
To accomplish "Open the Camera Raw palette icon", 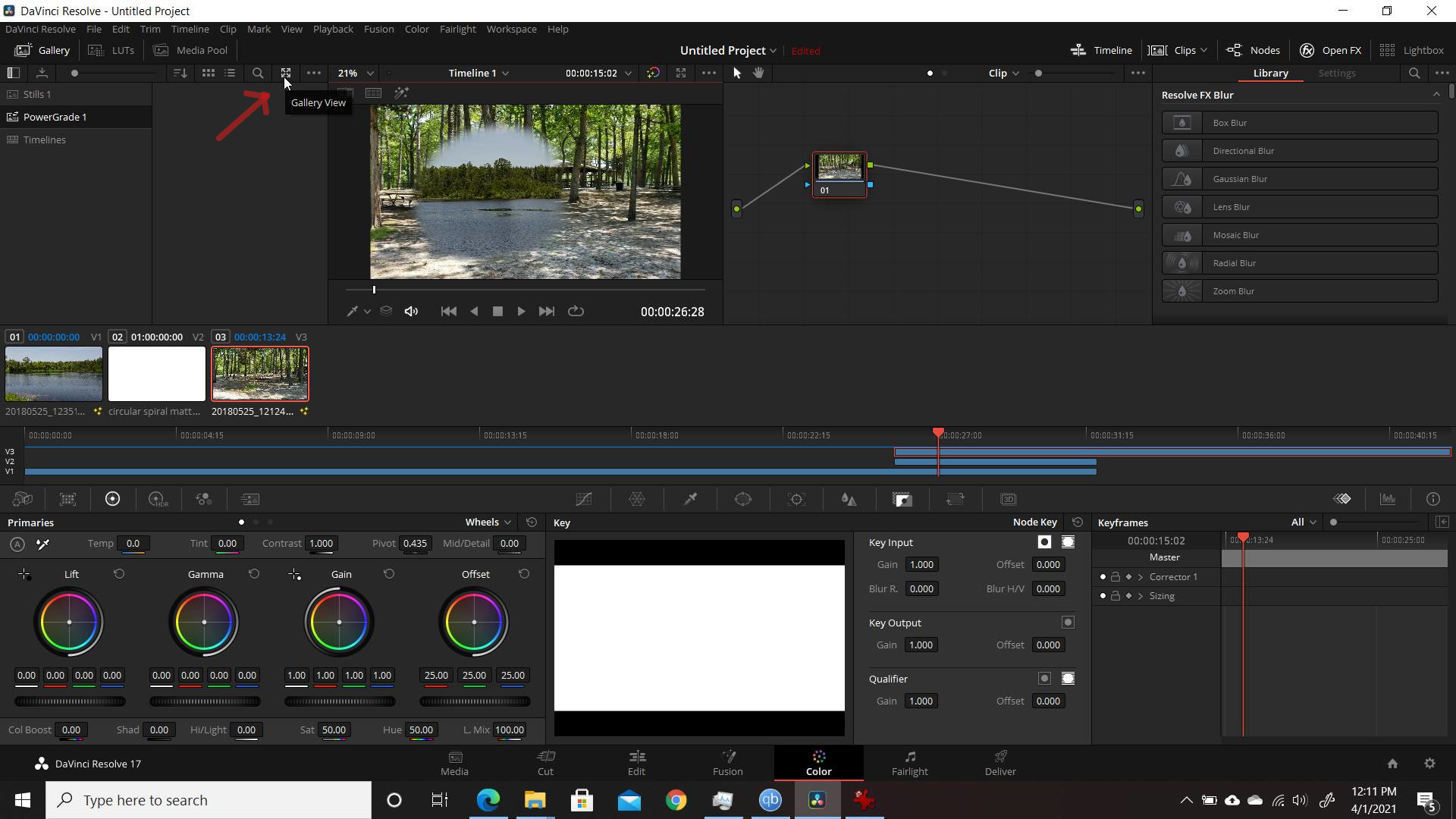I will coord(22,499).
